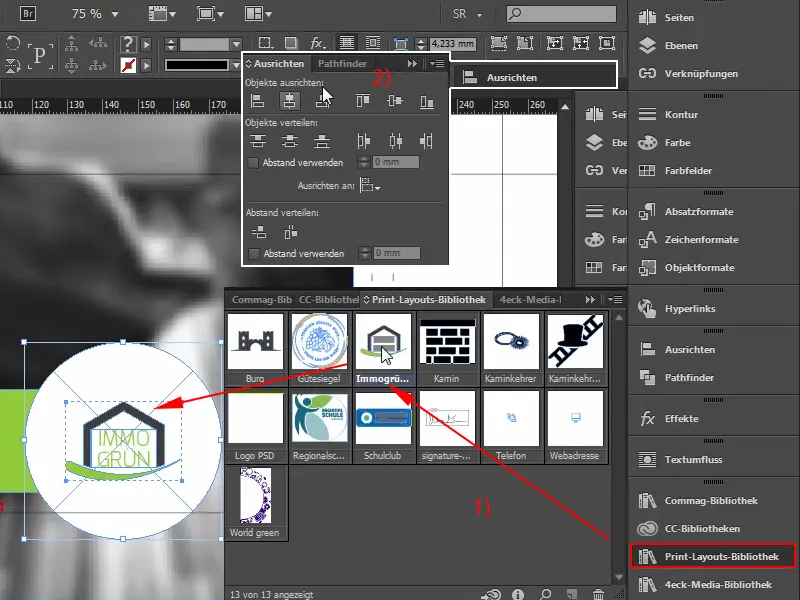The width and height of the screenshot is (800, 600).
Task: Click the search input field
Action: click(x=561, y=14)
